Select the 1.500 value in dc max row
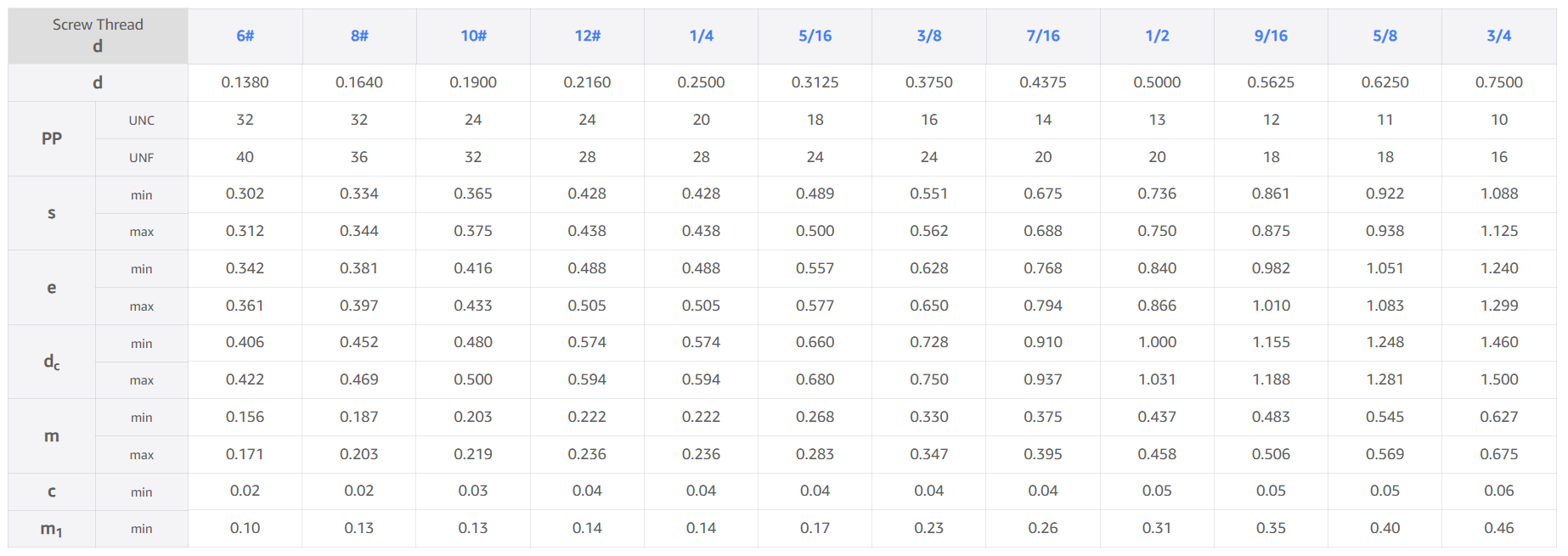This screenshot has height=556, width=1568. [1498, 379]
